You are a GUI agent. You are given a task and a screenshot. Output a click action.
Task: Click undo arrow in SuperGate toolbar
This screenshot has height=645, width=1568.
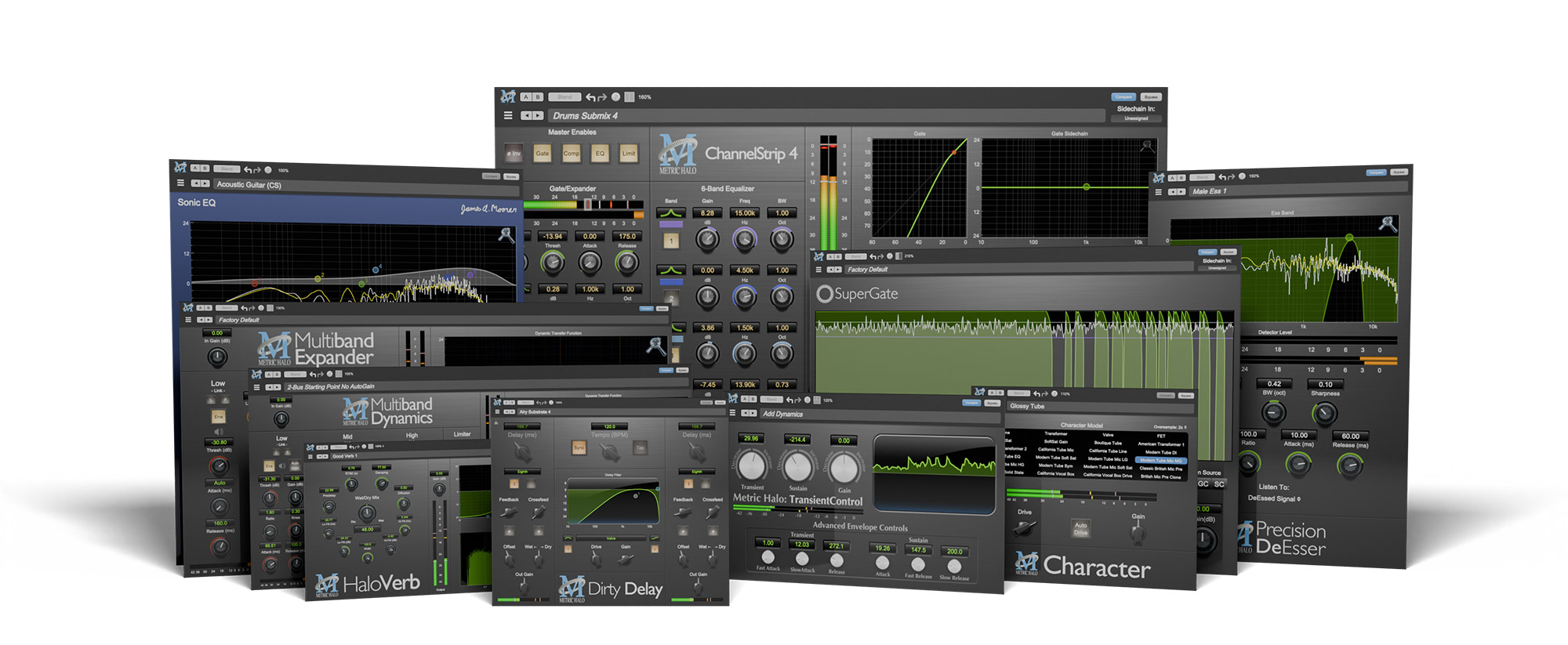click(872, 256)
